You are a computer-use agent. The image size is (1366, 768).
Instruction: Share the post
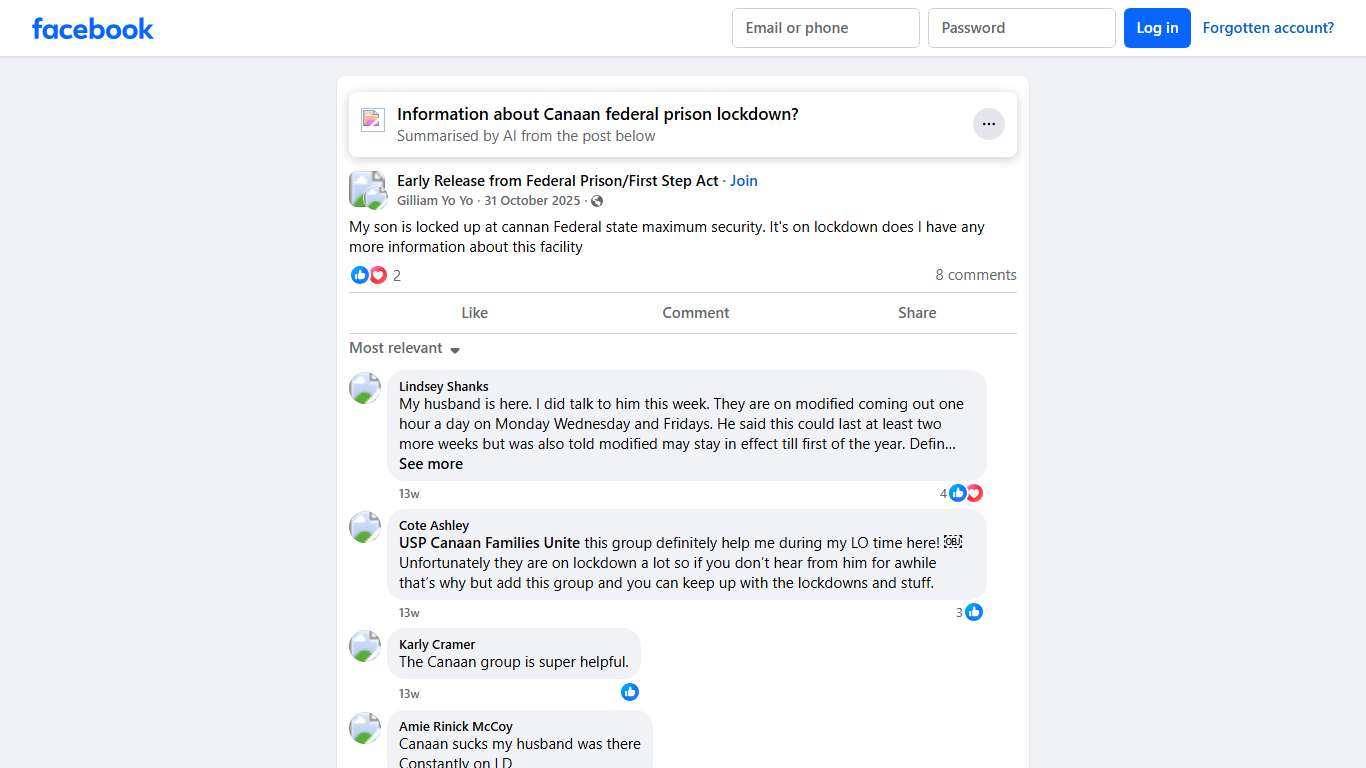point(917,313)
